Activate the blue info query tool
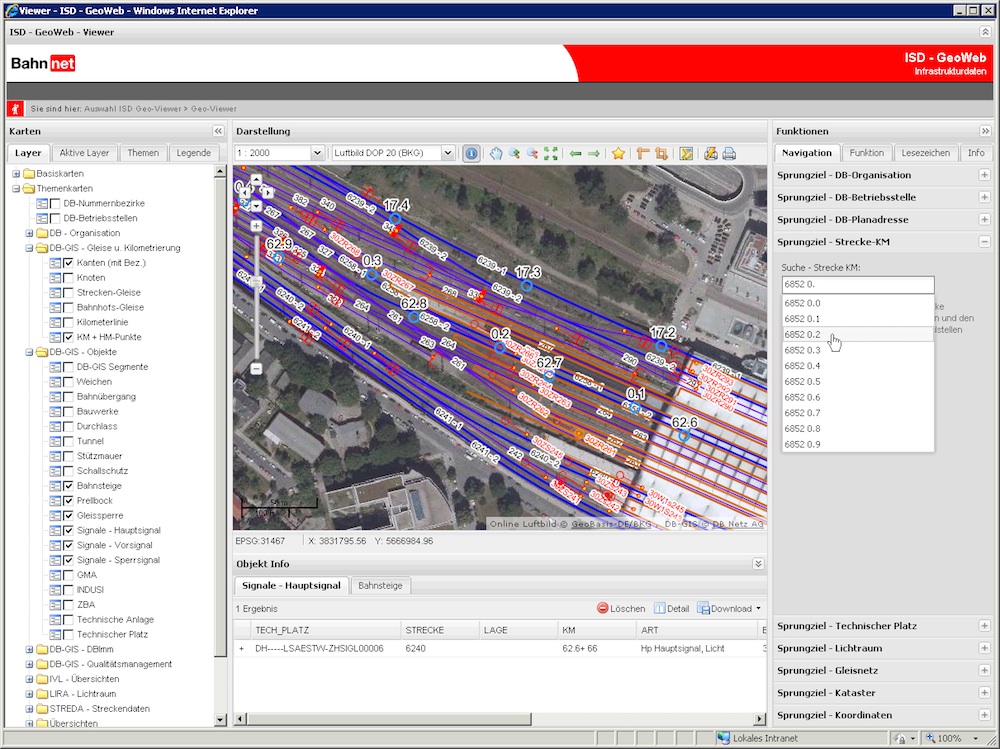The image size is (1000, 749). [470, 153]
